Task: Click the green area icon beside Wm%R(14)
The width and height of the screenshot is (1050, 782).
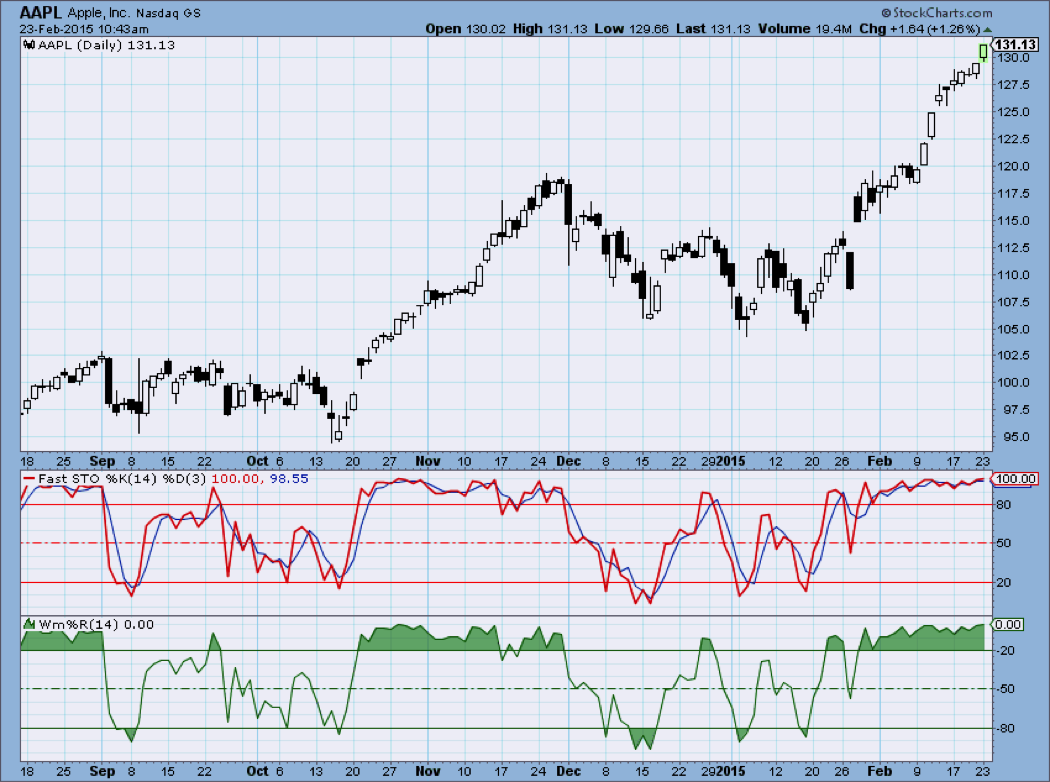Action: 29,625
